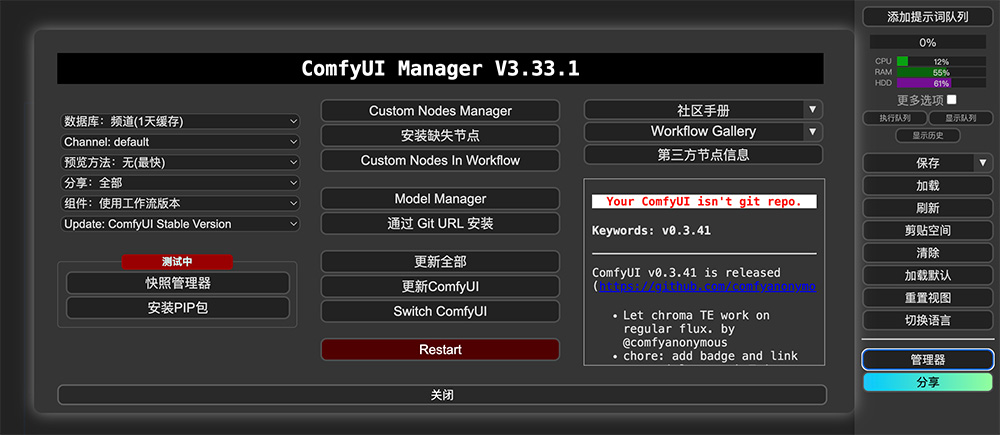Click the 清除 clear button

click(x=928, y=253)
